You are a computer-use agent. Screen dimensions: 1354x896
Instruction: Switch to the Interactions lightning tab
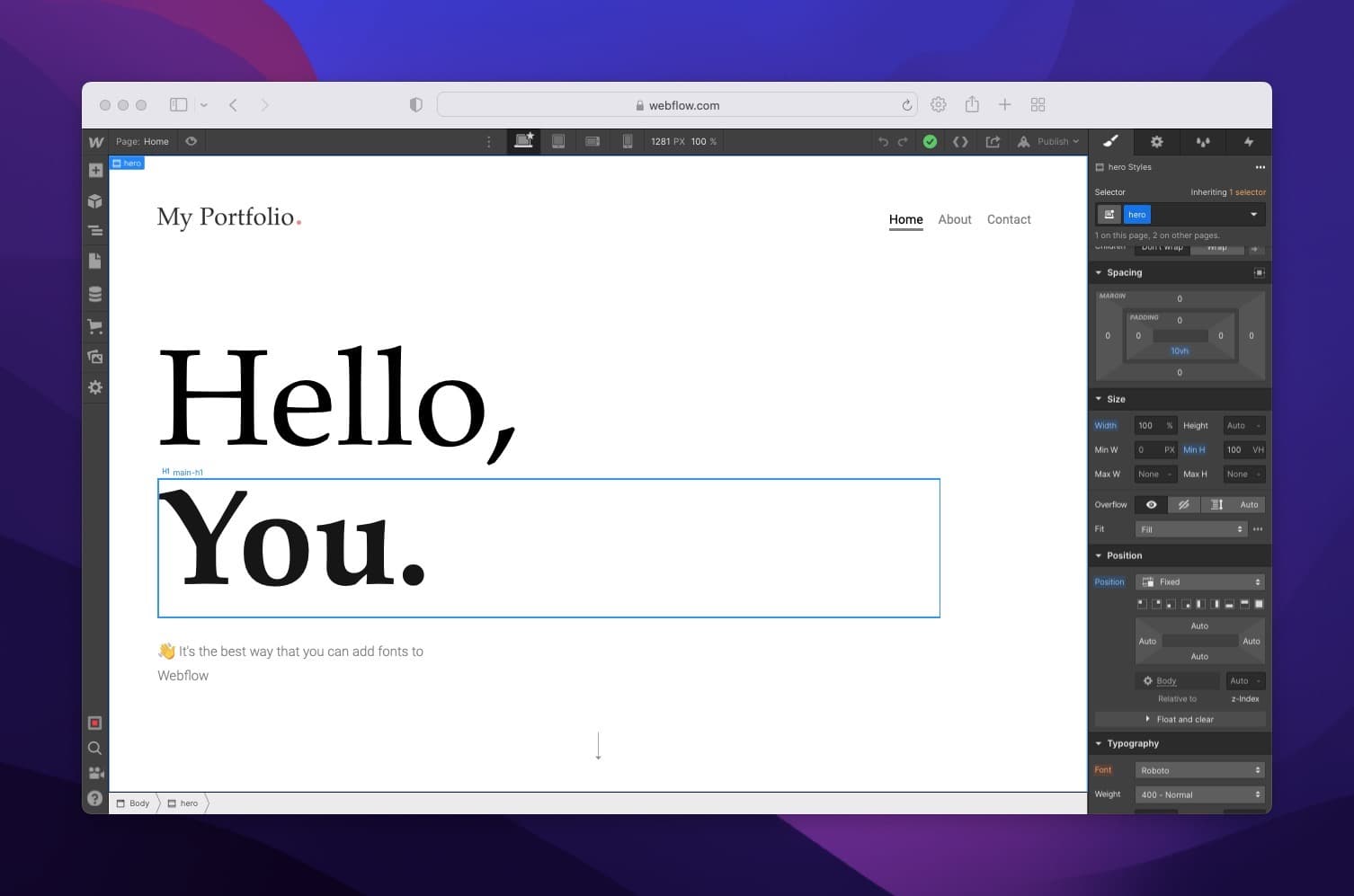pyautogui.click(x=1249, y=141)
